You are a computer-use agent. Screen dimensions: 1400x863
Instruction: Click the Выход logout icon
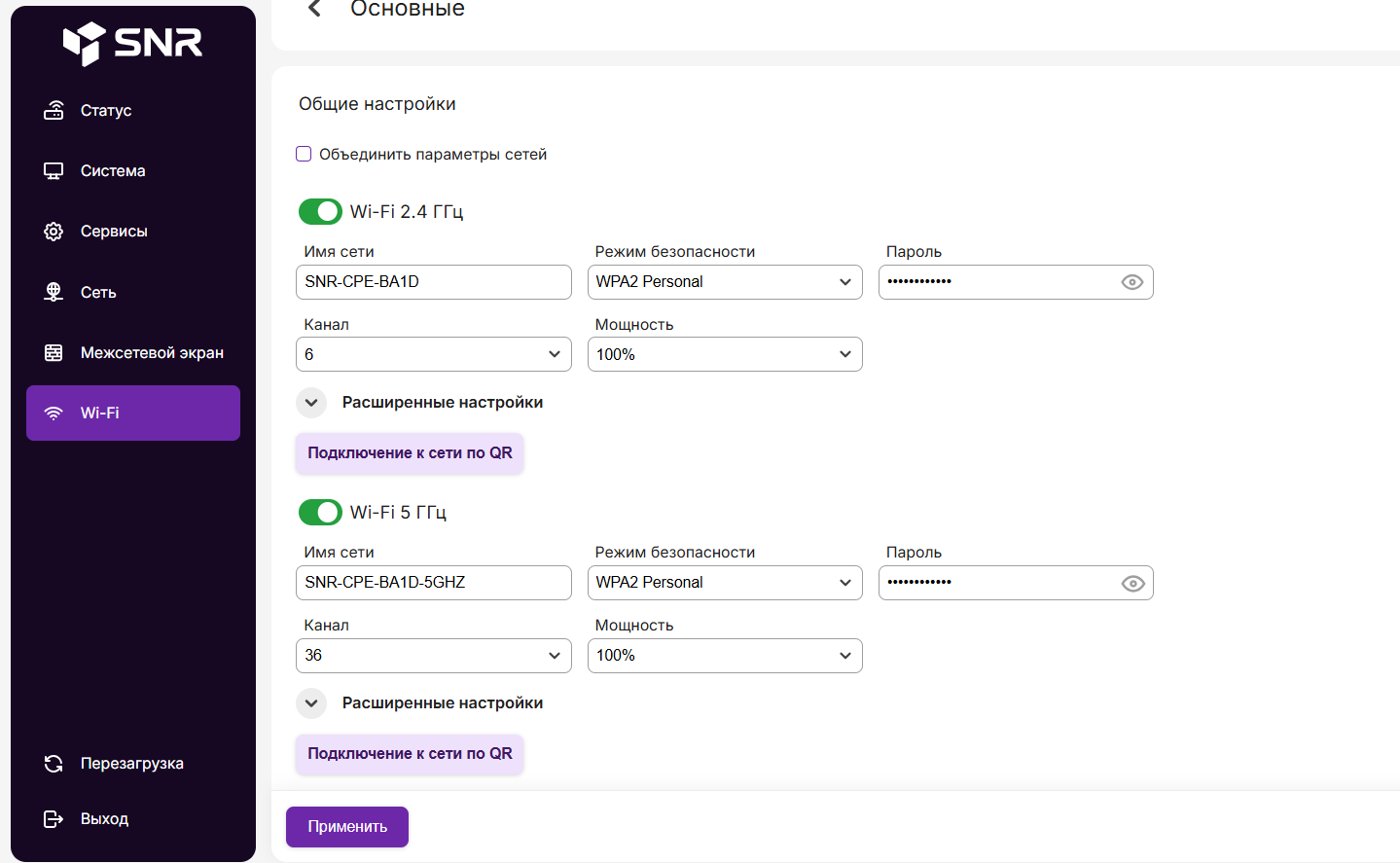(54, 819)
